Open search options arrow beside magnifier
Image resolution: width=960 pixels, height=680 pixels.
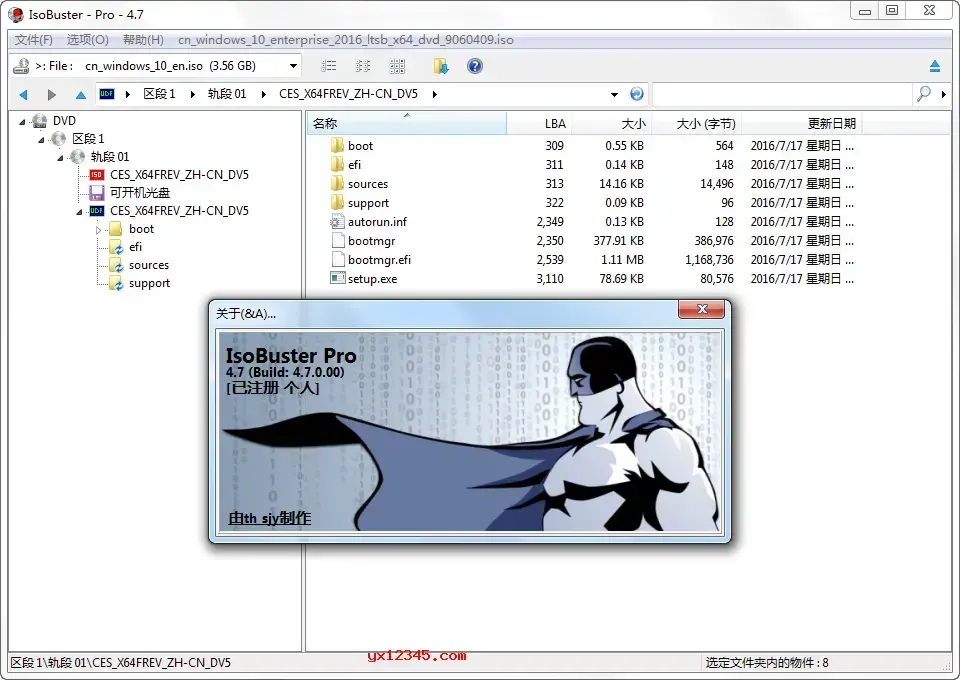coord(943,94)
